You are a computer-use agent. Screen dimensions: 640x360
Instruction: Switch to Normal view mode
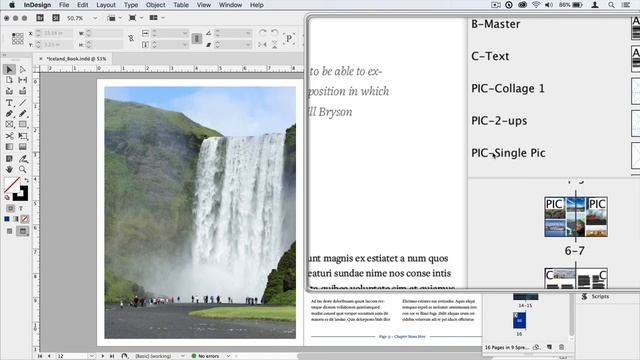pos(9,231)
